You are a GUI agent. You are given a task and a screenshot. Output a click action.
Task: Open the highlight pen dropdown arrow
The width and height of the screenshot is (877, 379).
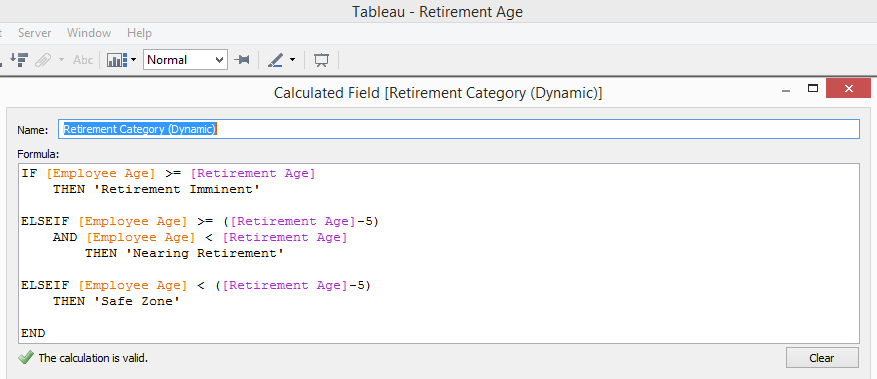(x=292, y=60)
